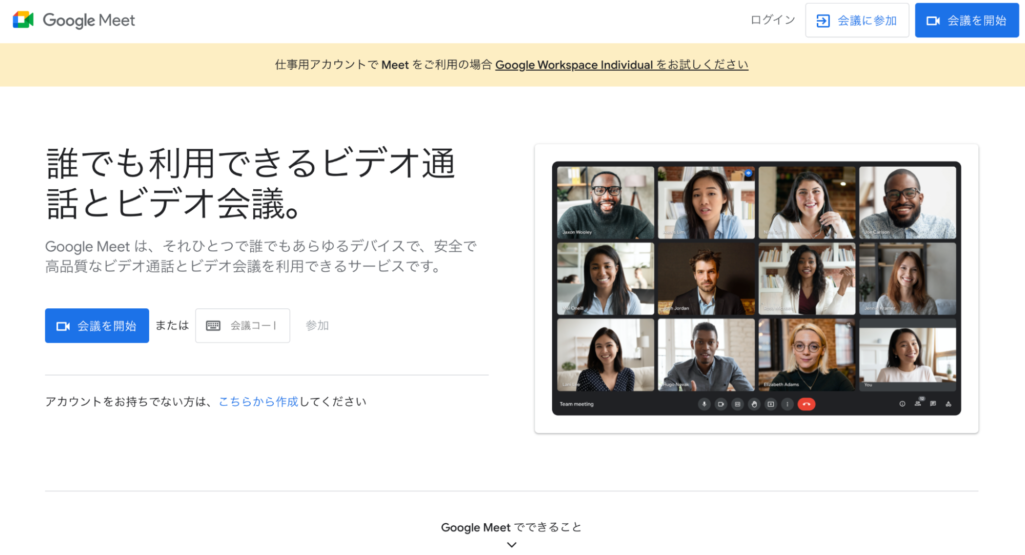1025x555 pixels.
Task: Open the こちらから作成 account link
Action: [x=258, y=401]
